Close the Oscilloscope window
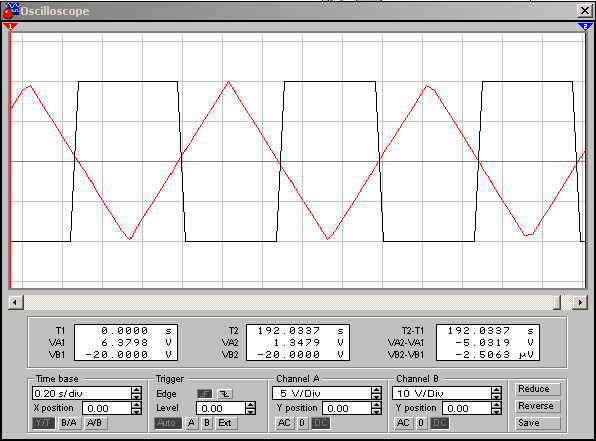This screenshot has width=596, height=441. click(x=585, y=11)
